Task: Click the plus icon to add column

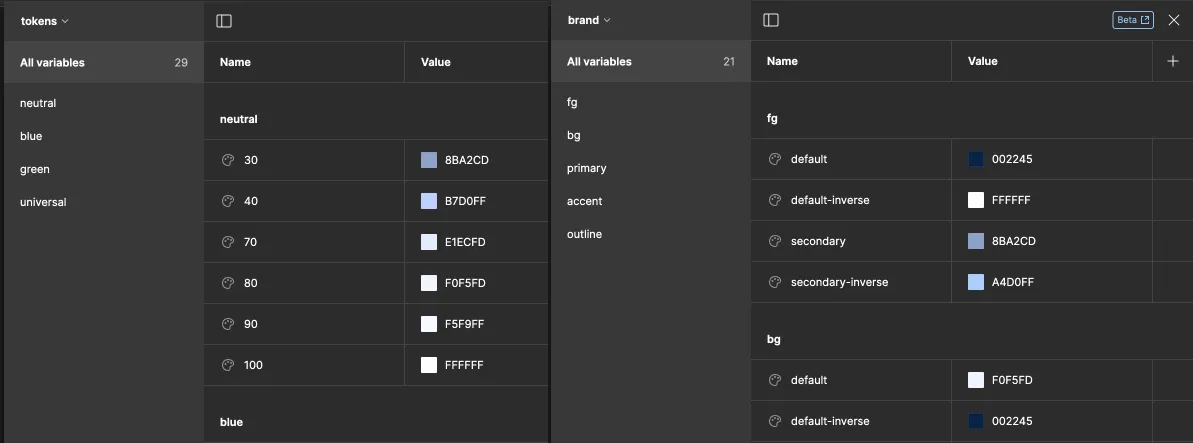Action: (1173, 61)
